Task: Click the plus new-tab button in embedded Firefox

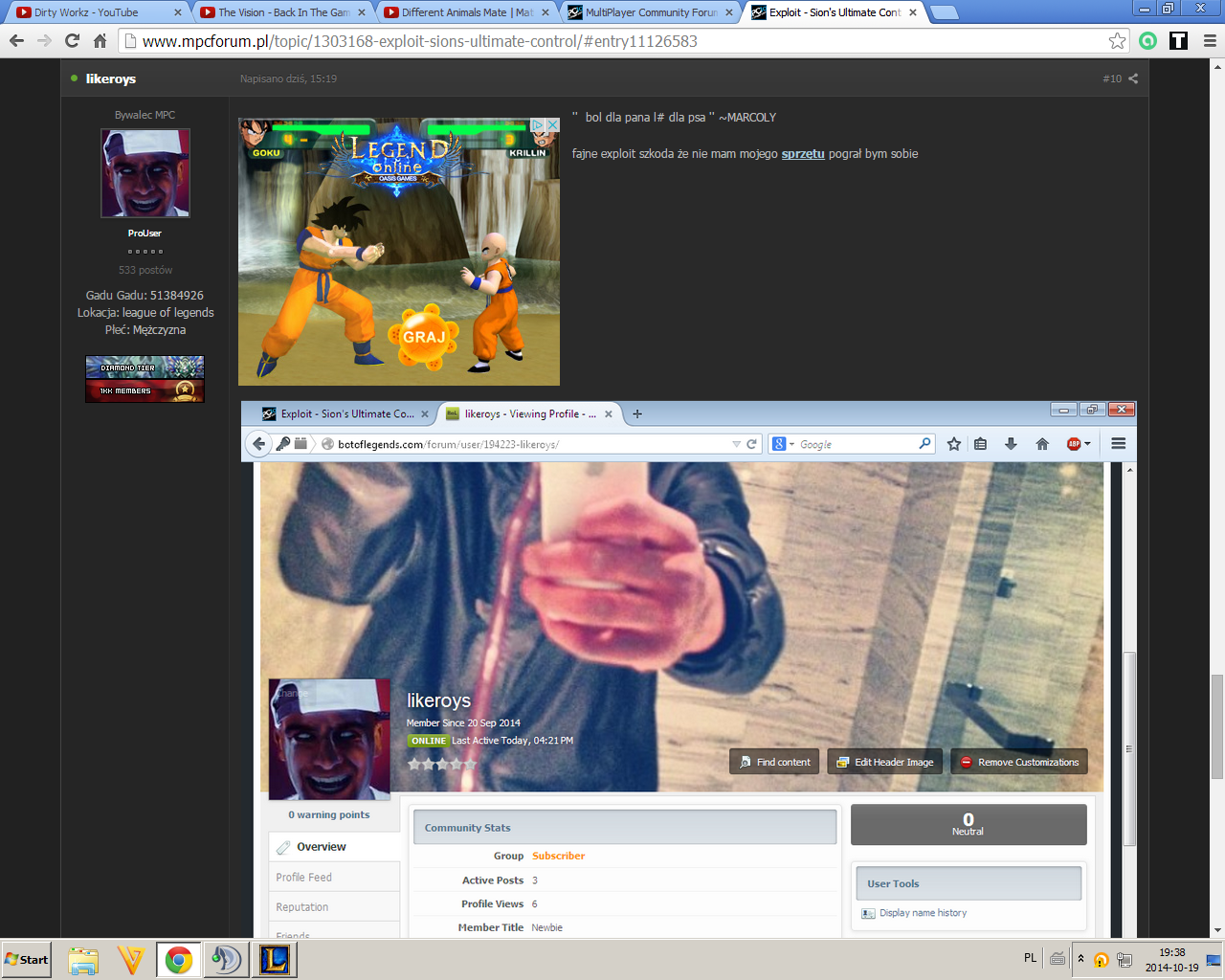Action: (637, 413)
